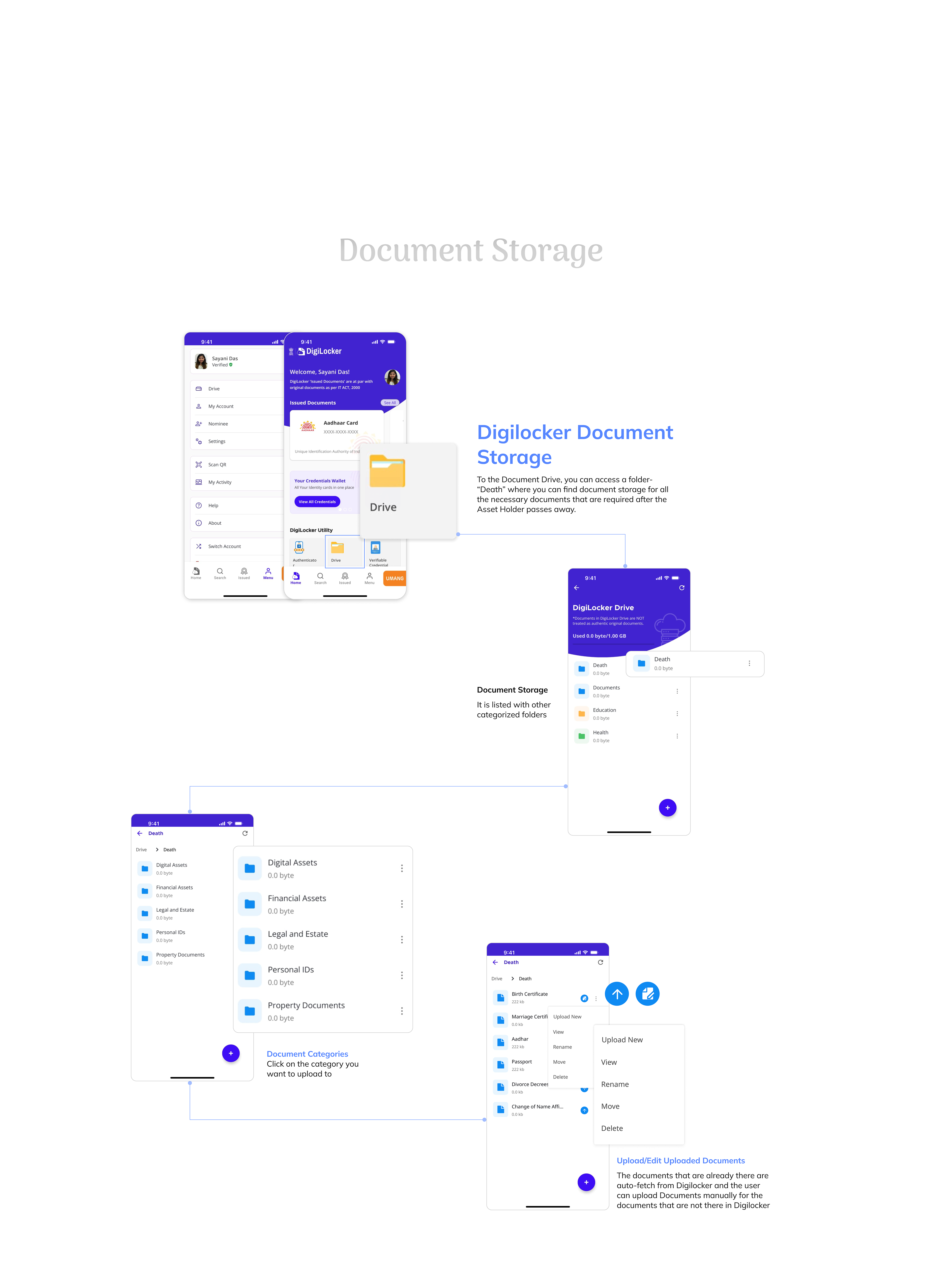The width and height of the screenshot is (952, 1270).
Task: Tap the Authenticator utility icon
Action: coord(299,548)
